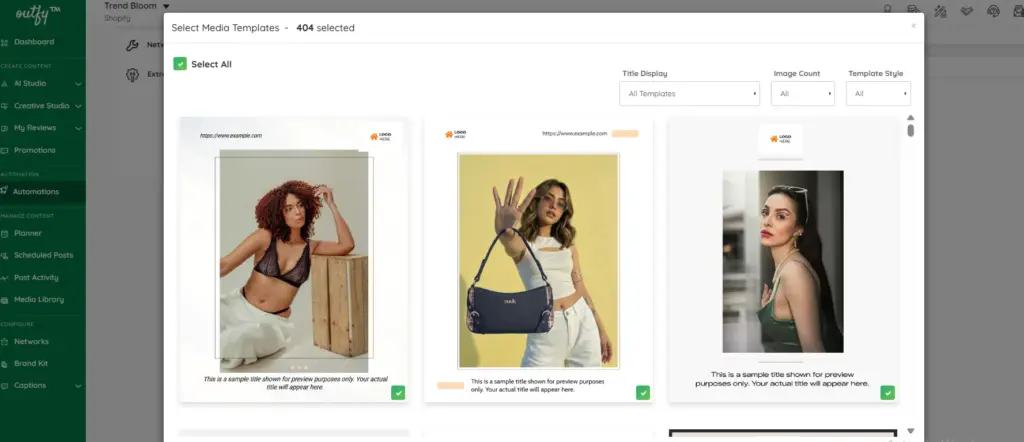Click the headset support icon in header
The width and height of the screenshot is (1024, 442).
(x=993, y=10)
